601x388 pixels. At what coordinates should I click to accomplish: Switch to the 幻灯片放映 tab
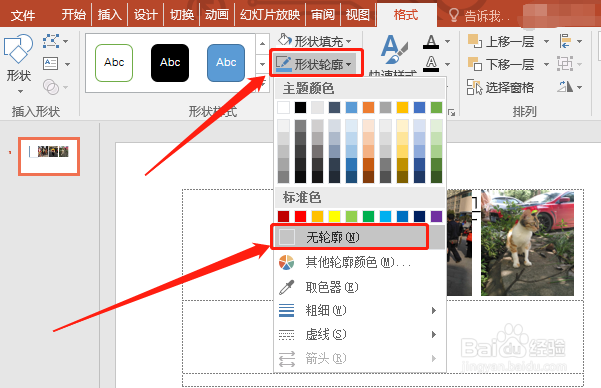[x=270, y=15]
